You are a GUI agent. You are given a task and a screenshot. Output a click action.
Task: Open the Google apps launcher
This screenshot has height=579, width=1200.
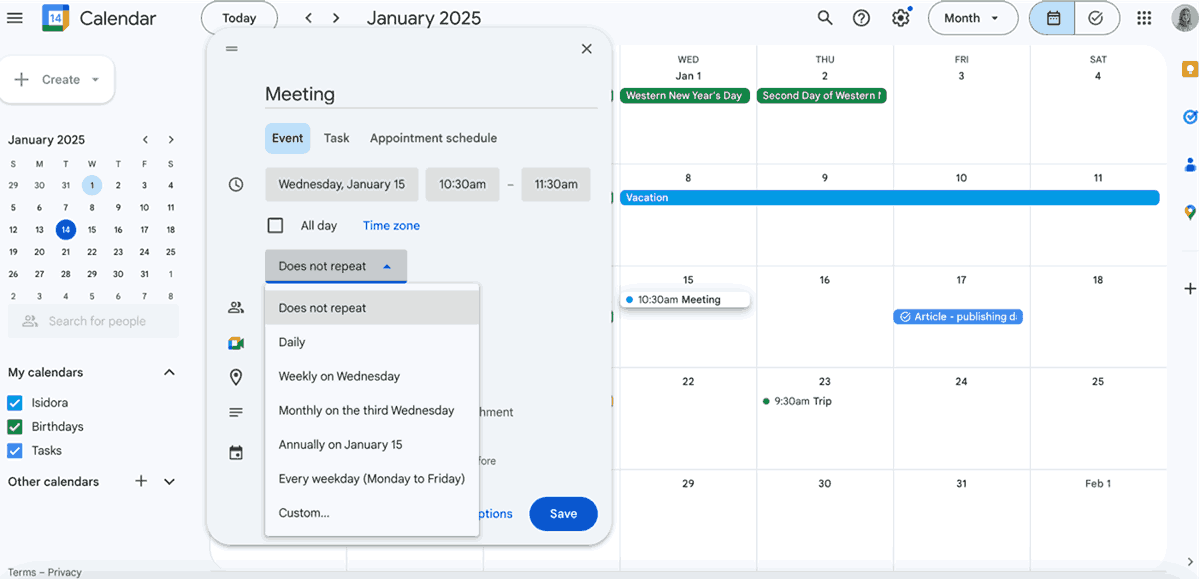(x=1143, y=17)
